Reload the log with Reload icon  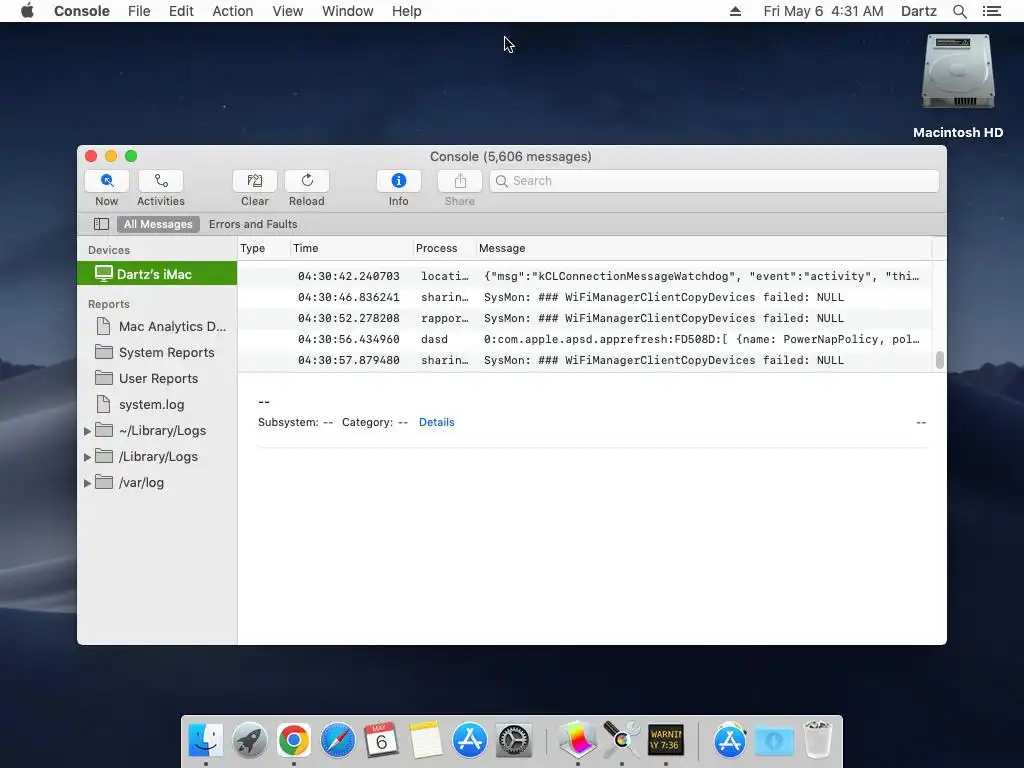307,181
